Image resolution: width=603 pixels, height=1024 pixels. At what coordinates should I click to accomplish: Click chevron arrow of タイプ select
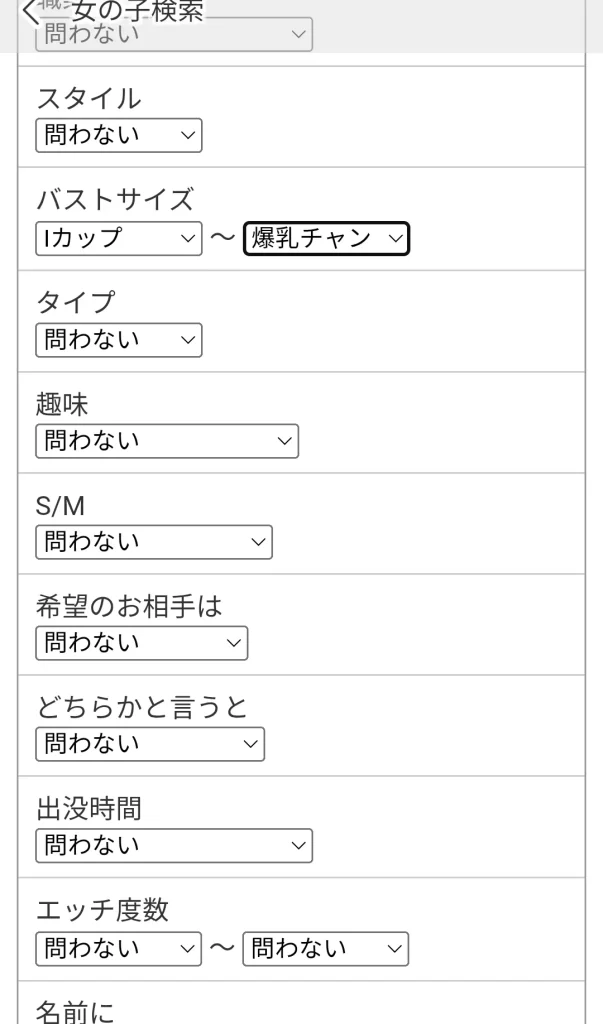[188, 340]
